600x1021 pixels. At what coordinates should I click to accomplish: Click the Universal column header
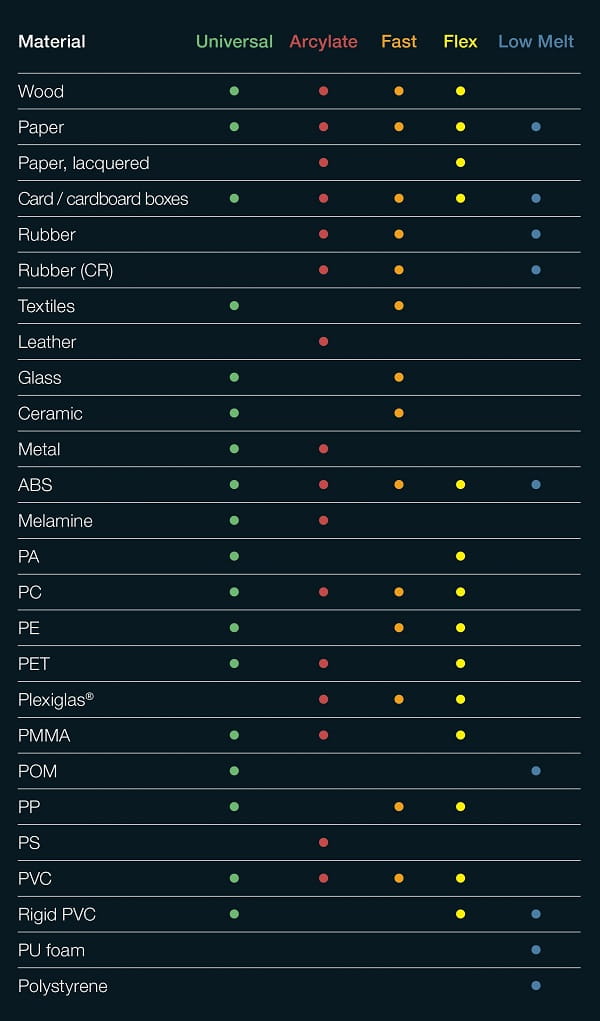pyautogui.click(x=234, y=42)
